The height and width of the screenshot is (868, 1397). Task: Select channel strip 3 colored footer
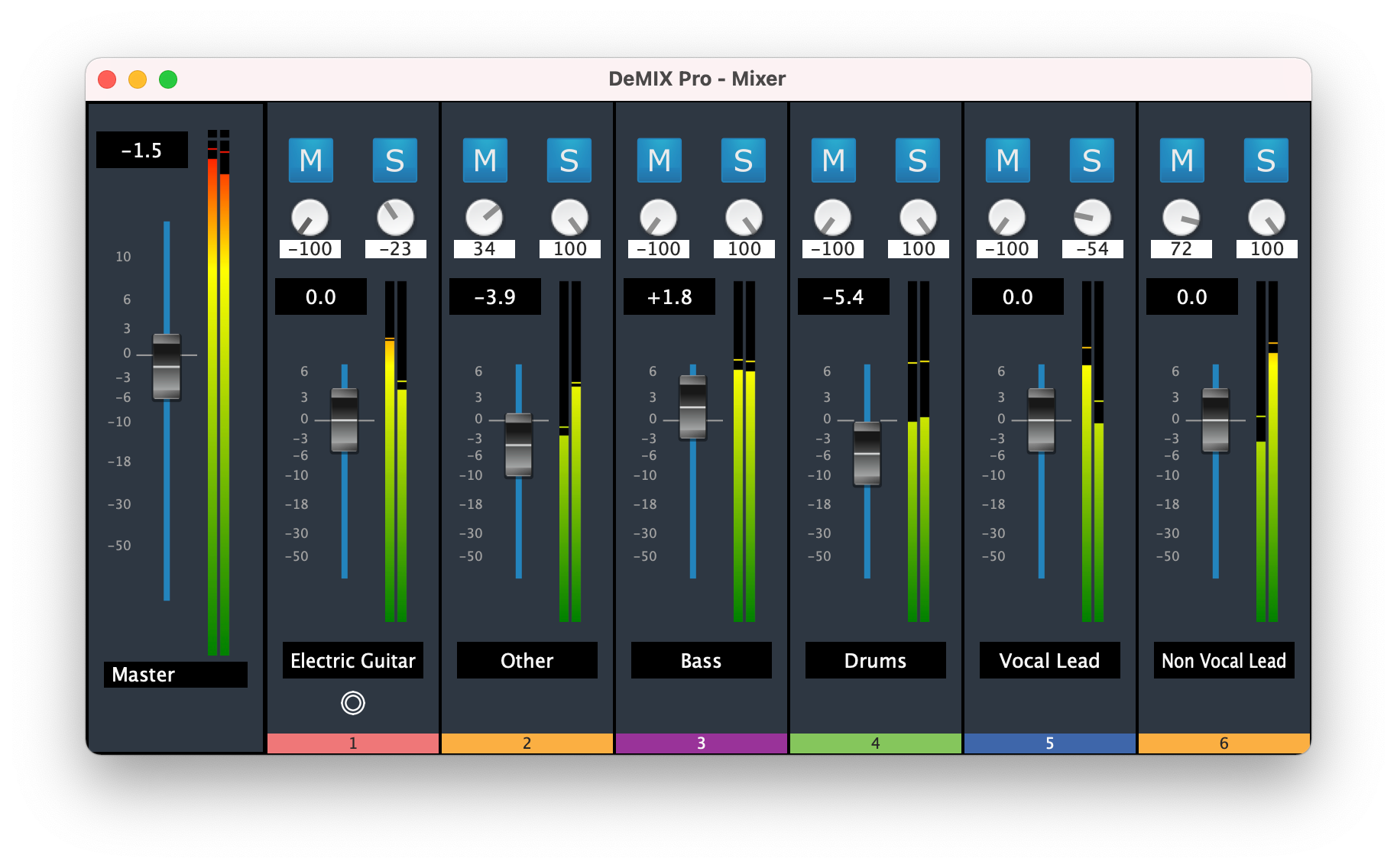point(701,741)
